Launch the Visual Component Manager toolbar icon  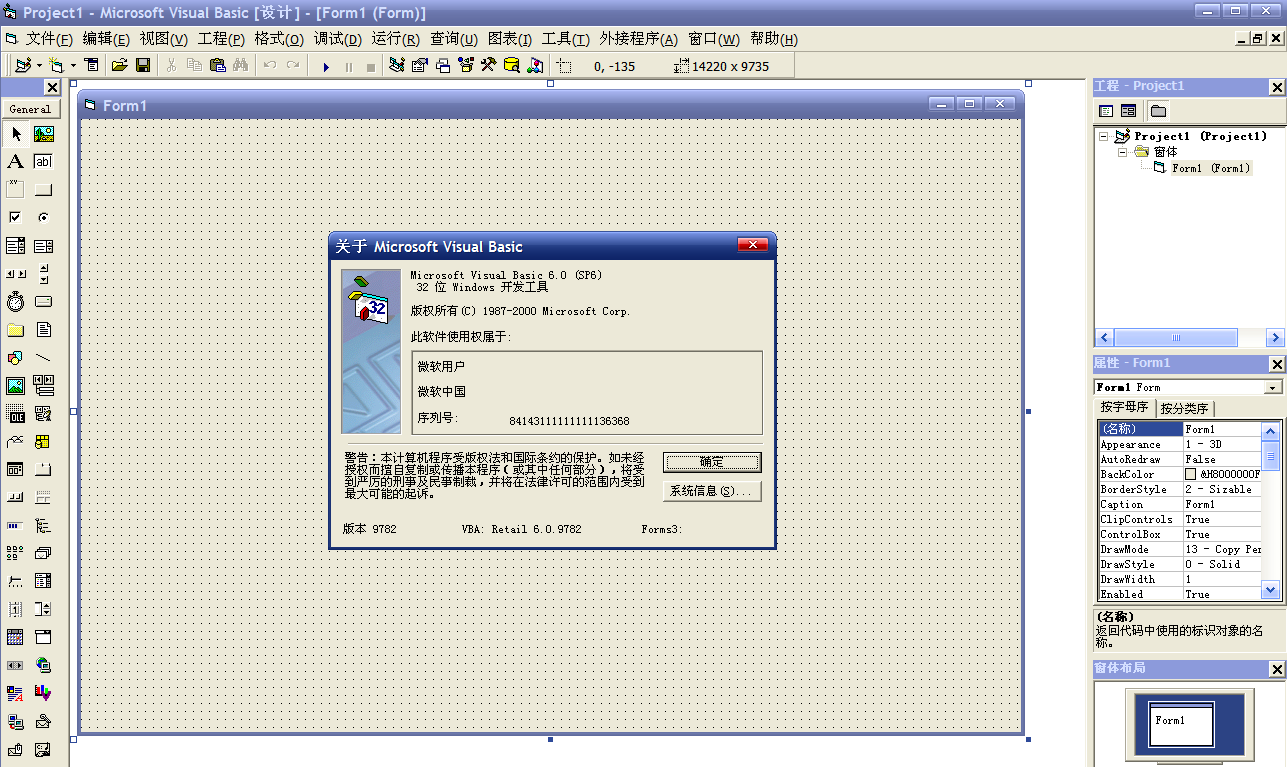[x=535, y=66]
